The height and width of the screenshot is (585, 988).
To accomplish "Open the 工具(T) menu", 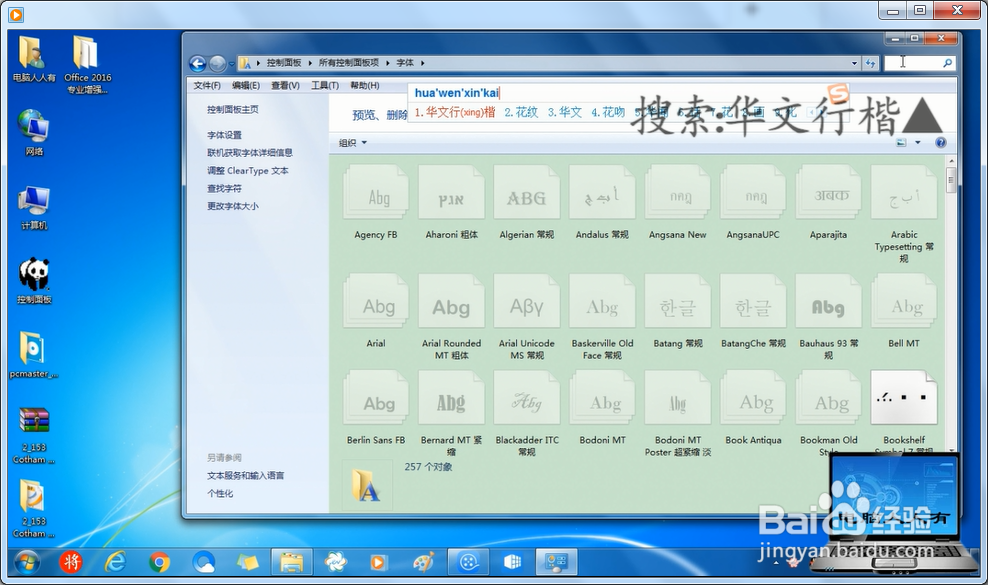I will [x=325, y=85].
